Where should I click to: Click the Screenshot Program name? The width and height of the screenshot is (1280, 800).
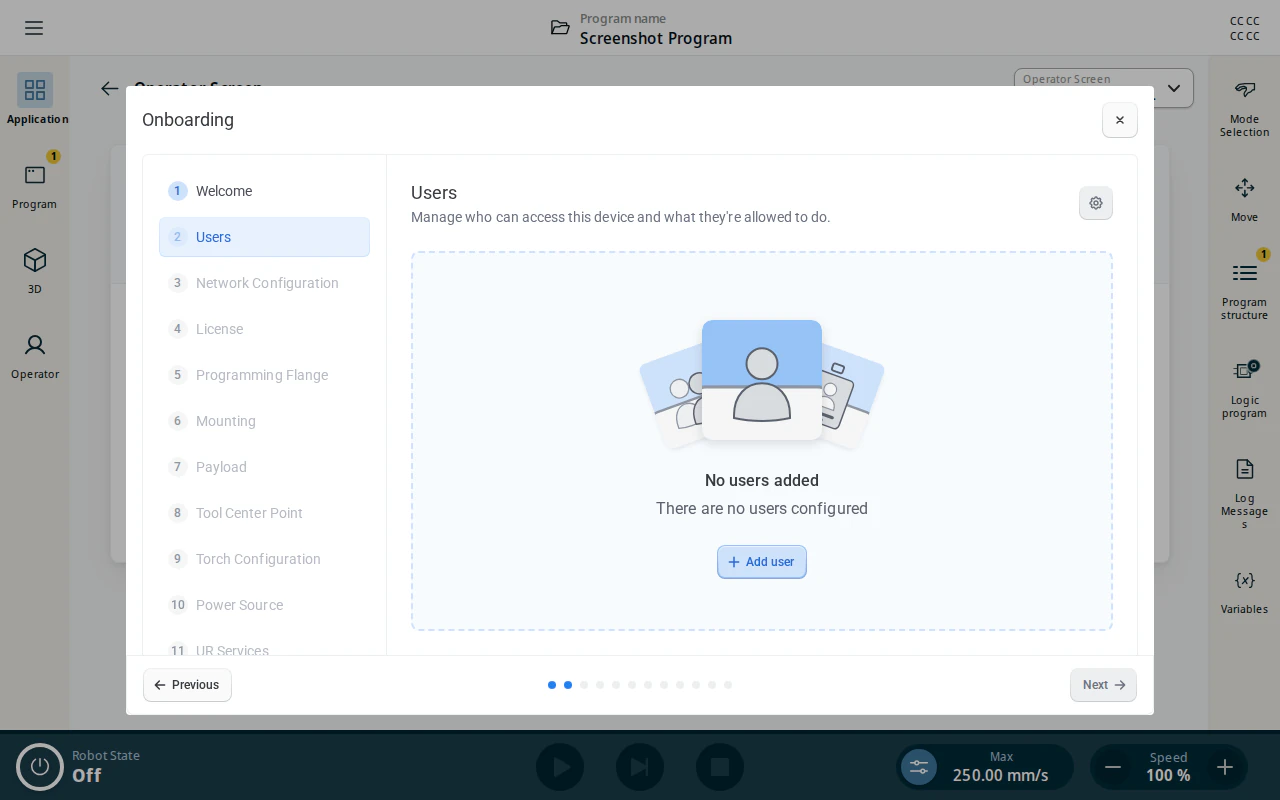[656, 38]
